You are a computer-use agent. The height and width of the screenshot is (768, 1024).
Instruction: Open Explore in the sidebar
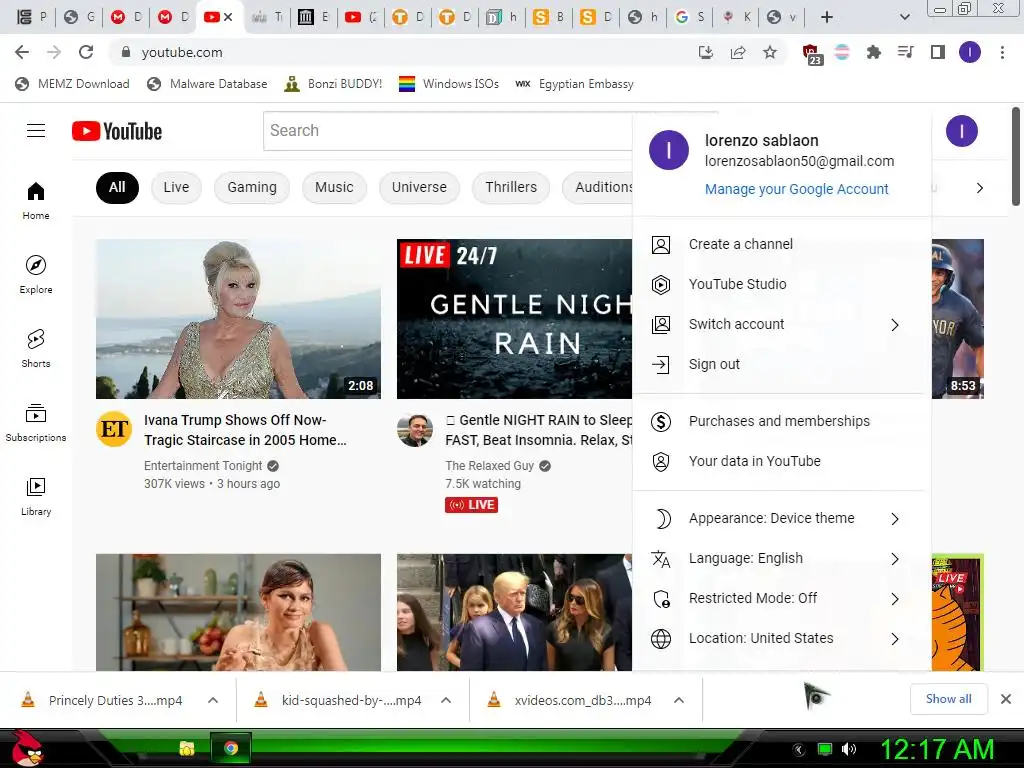[x=36, y=275]
